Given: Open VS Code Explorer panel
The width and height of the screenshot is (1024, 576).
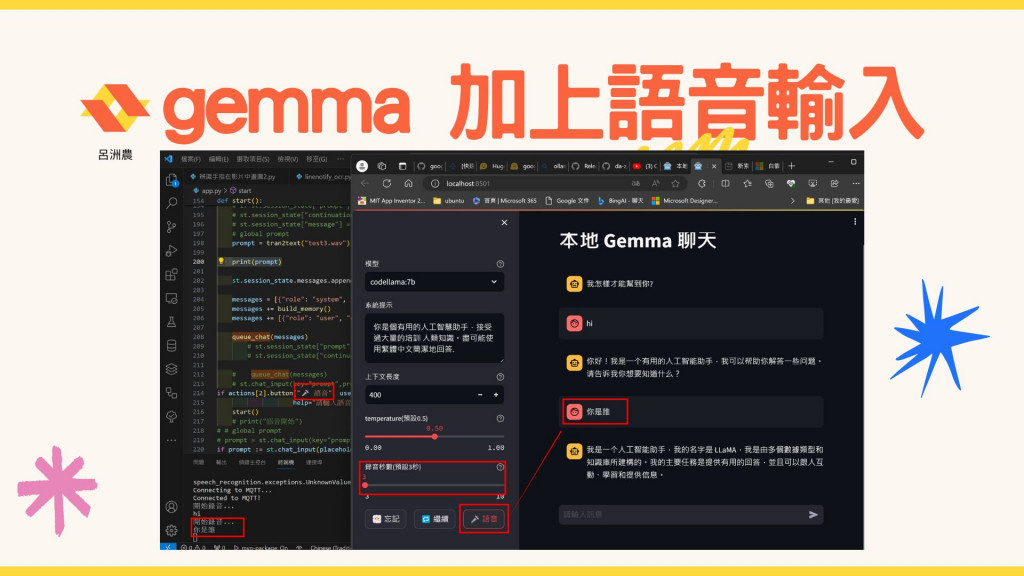Looking at the screenshot, I should coord(172,180).
